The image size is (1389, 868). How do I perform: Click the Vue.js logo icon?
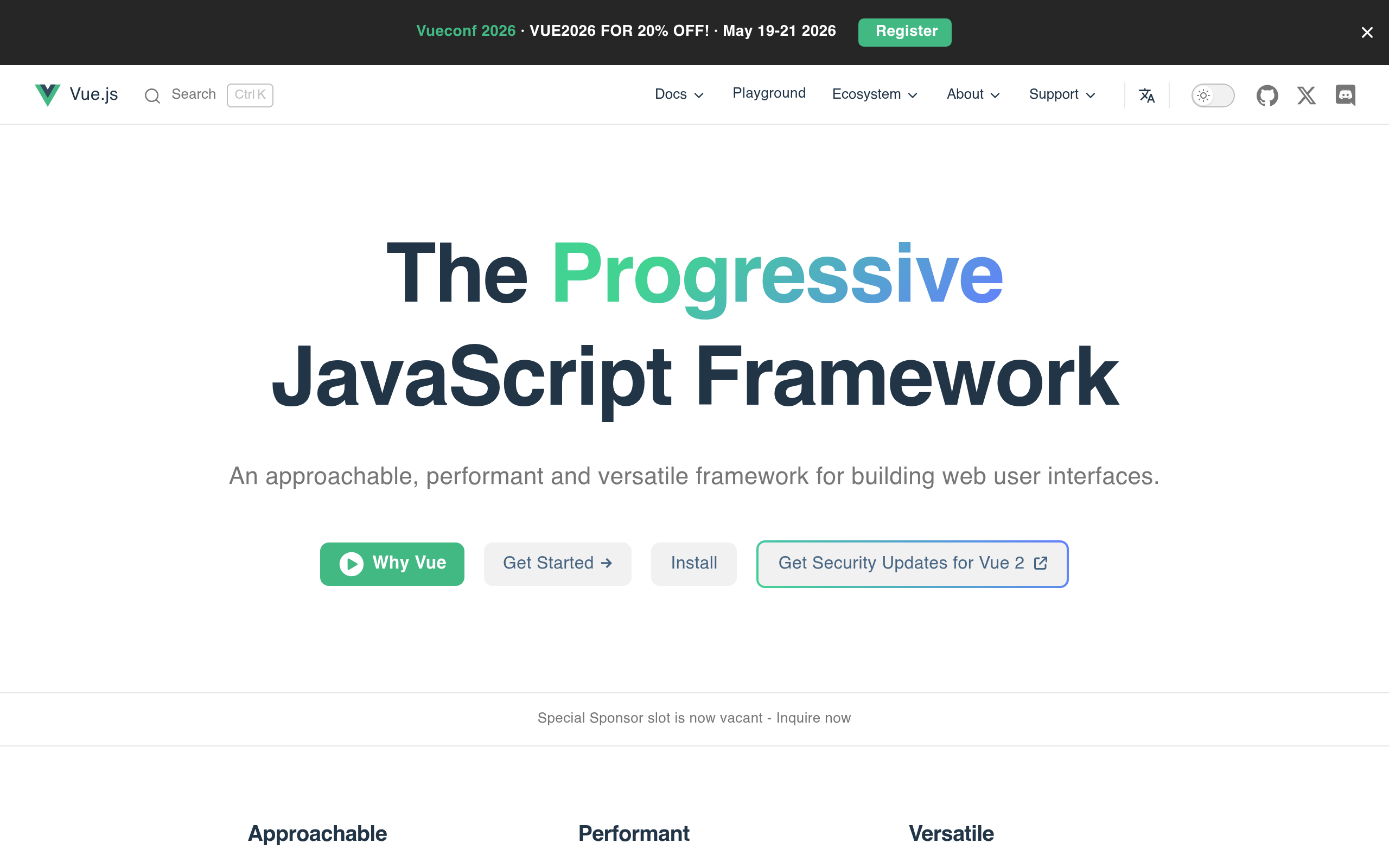coord(48,95)
